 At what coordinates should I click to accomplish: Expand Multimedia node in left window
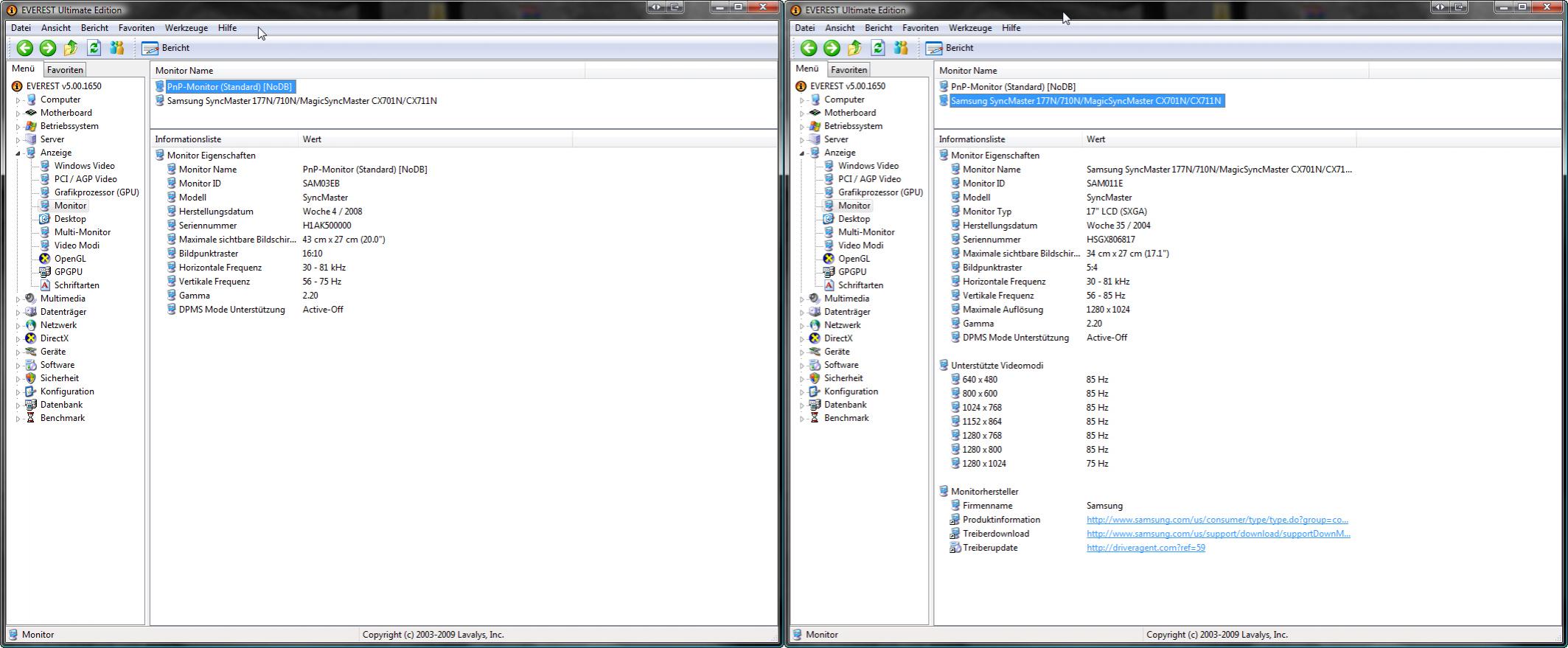pyautogui.click(x=18, y=299)
